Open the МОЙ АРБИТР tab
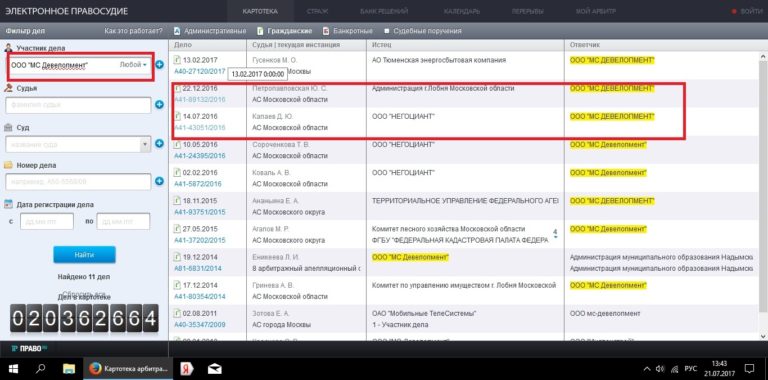 pyautogui.click(x=596, y=11)
